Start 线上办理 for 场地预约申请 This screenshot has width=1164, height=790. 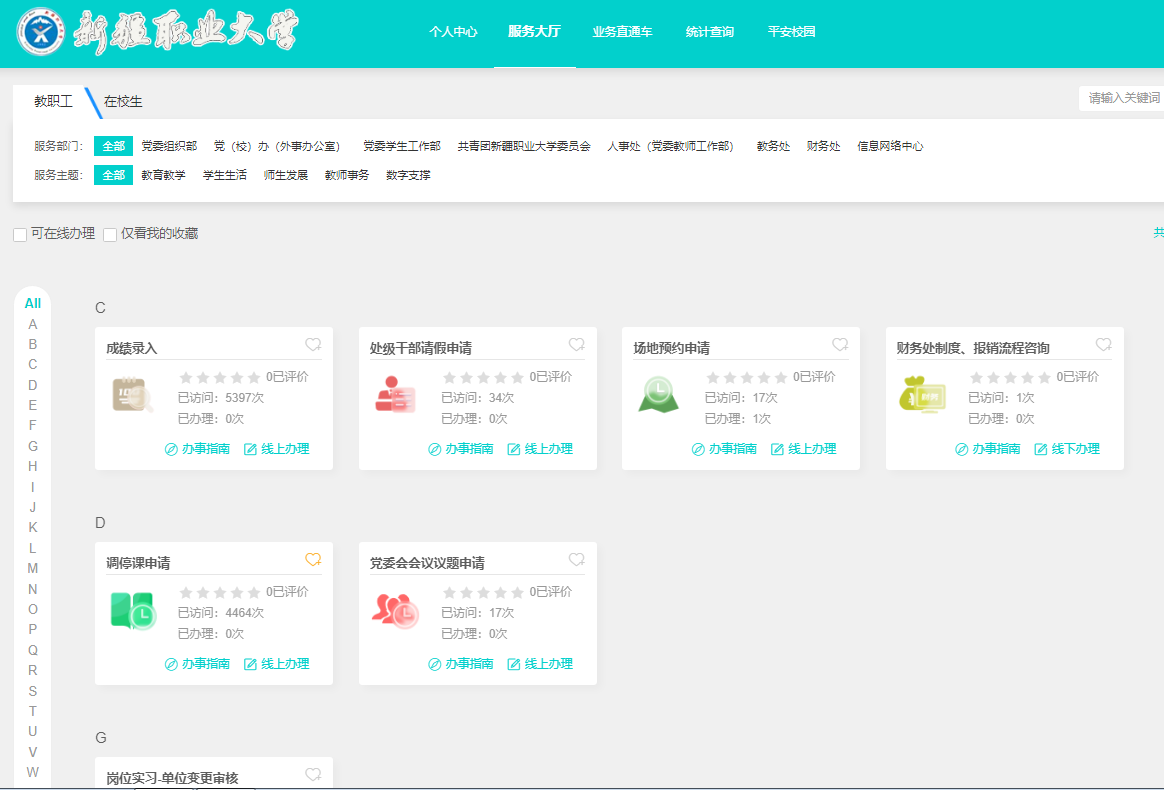[804, 448]
